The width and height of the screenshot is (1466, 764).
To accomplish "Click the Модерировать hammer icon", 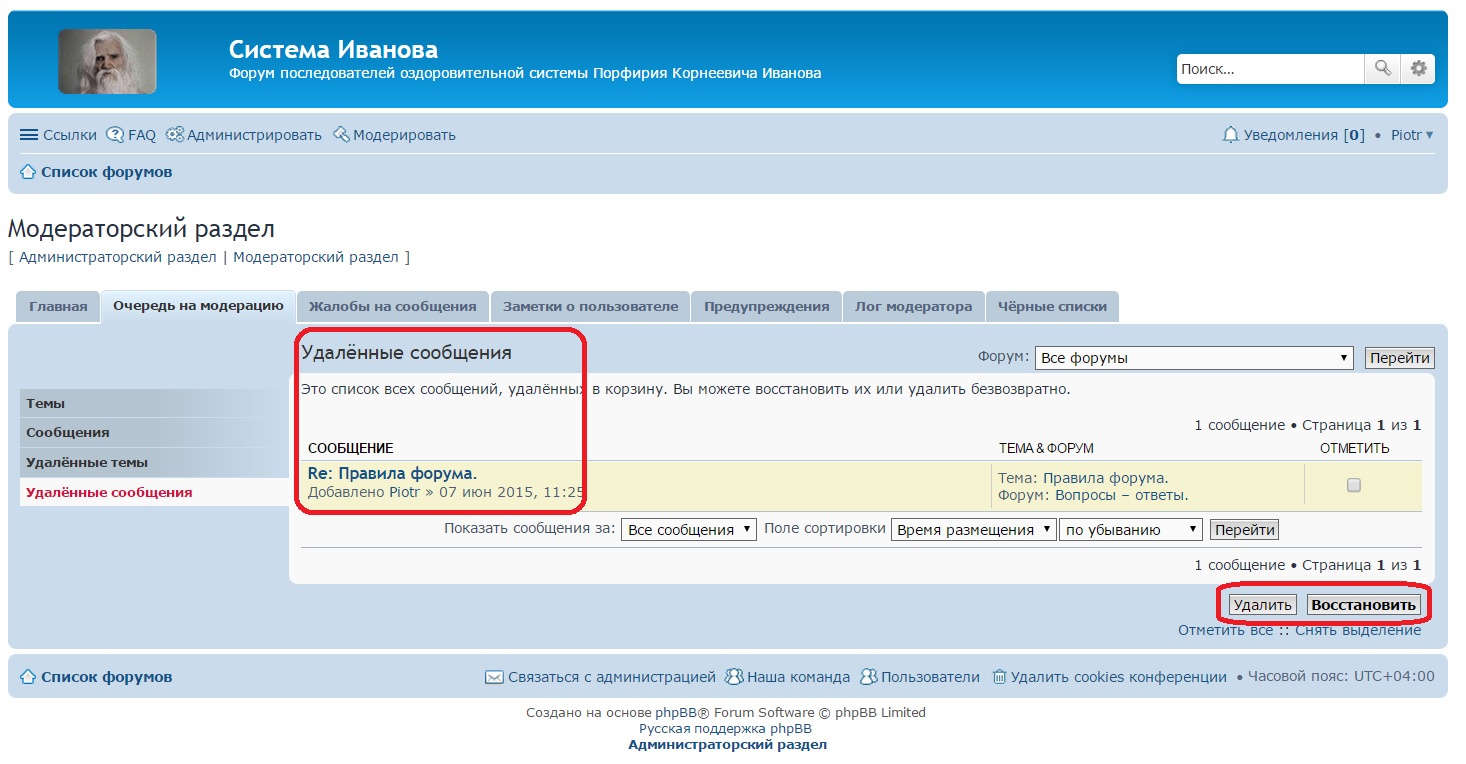I will pyautogui.click(x=341, y=135).
